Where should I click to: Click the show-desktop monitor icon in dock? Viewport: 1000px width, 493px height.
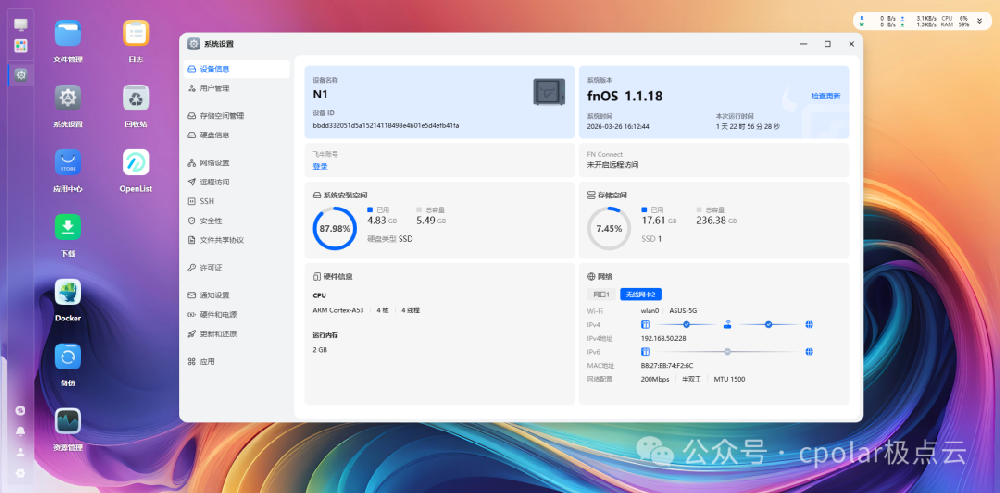(x=21, y=24)
